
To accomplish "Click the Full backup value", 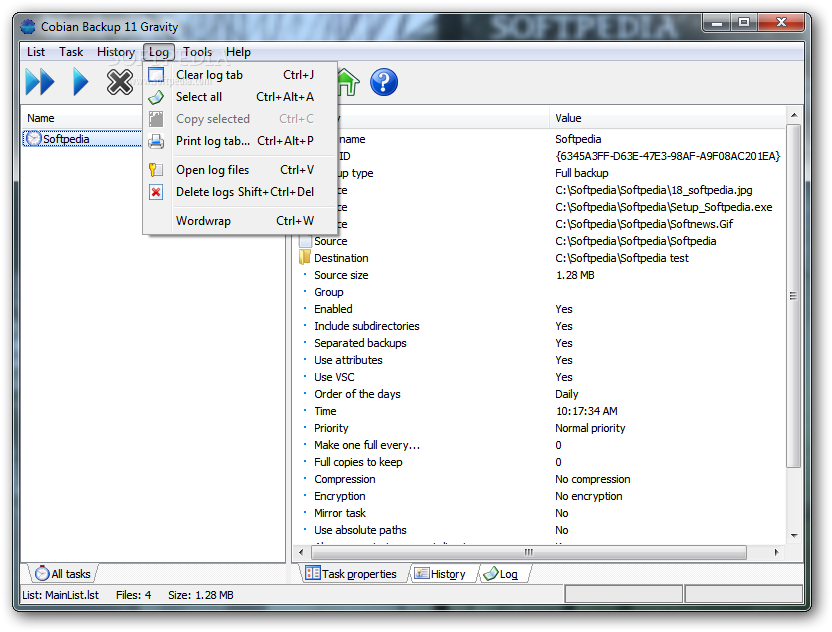I will tap(582, 173).
